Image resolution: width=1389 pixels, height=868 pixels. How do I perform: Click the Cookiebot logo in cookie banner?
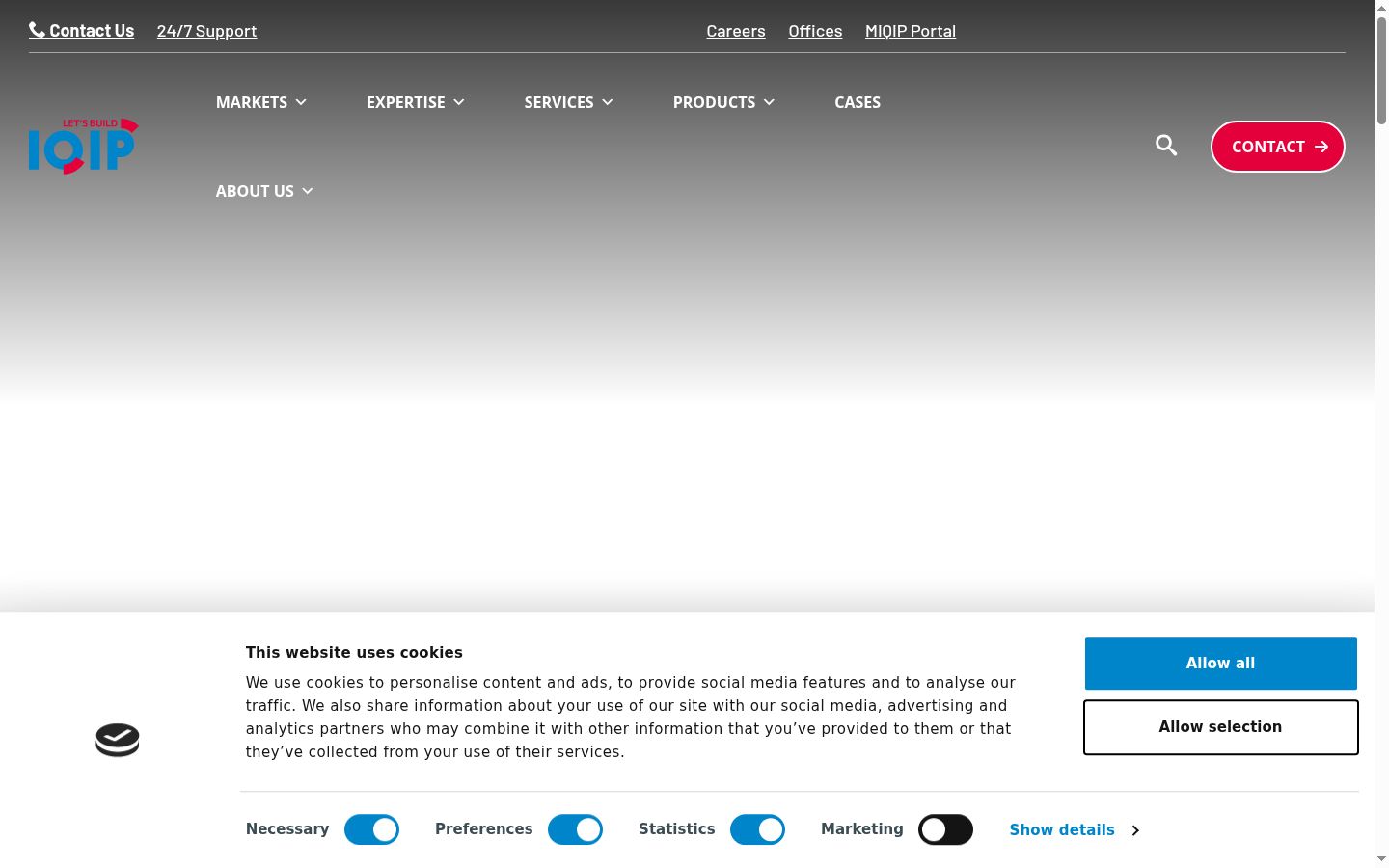pyautogui.click(x=118, y=740)
